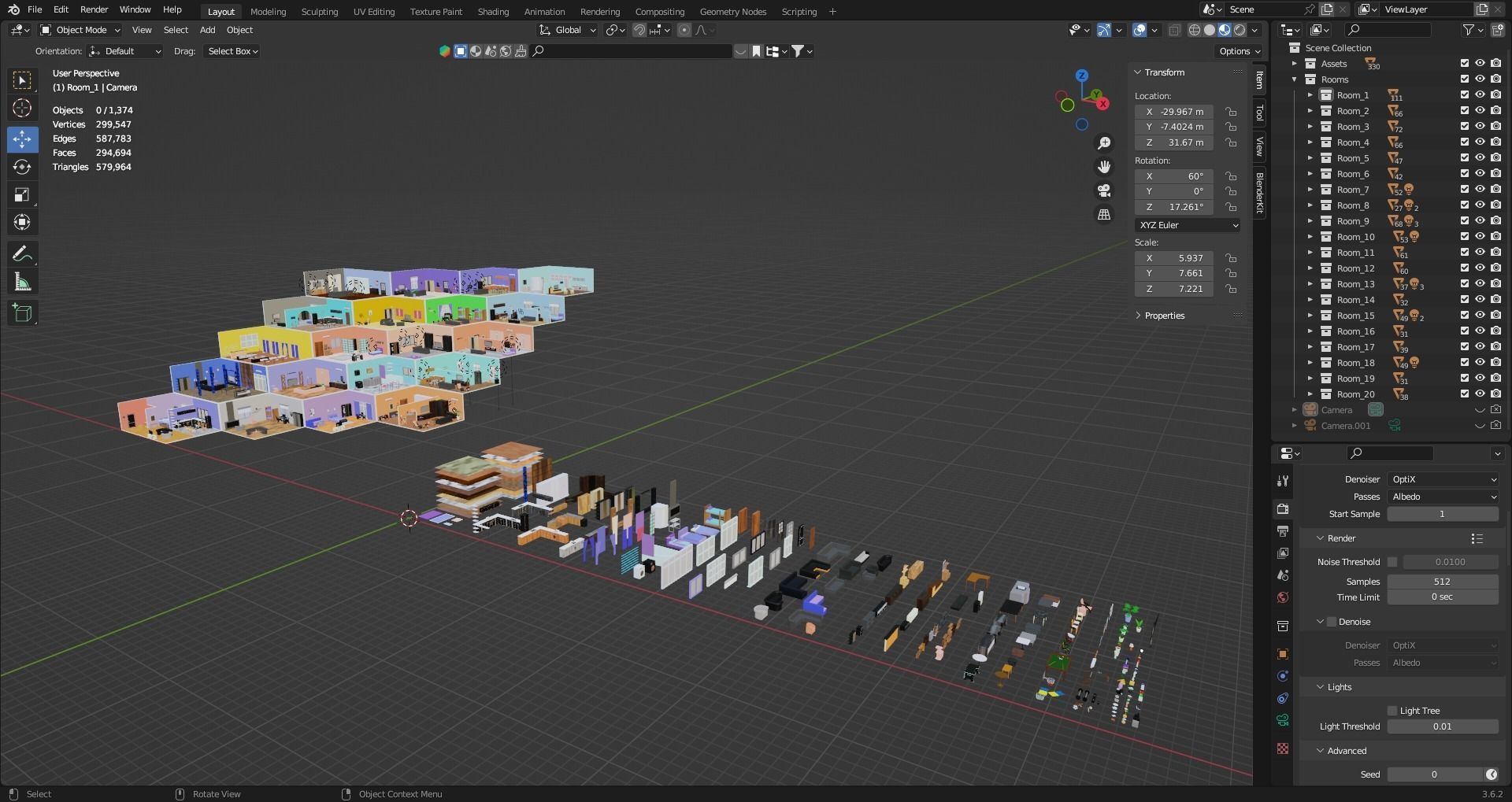Image resolution: width=1512 pixels, height=802 pixels.
Task: Select the Add Cube tool
Action: click(22, 312)
